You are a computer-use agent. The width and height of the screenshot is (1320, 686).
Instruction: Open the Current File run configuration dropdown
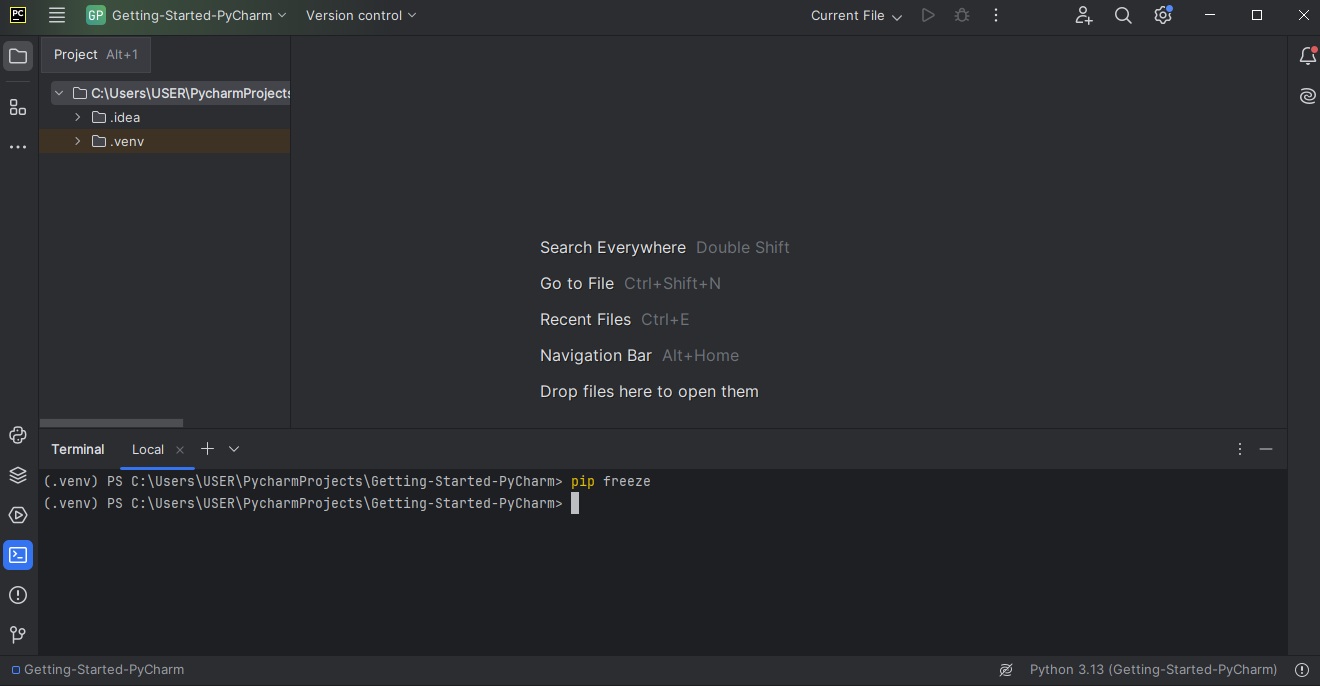tap(856, 15)
